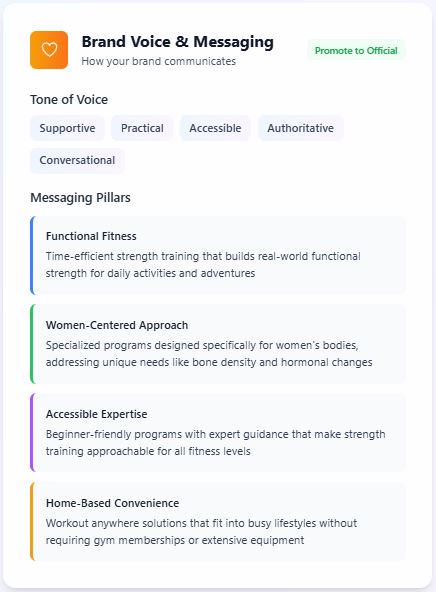
Task: Click the blue accent bar on Functional Fitness
Action: click(32, 255)
